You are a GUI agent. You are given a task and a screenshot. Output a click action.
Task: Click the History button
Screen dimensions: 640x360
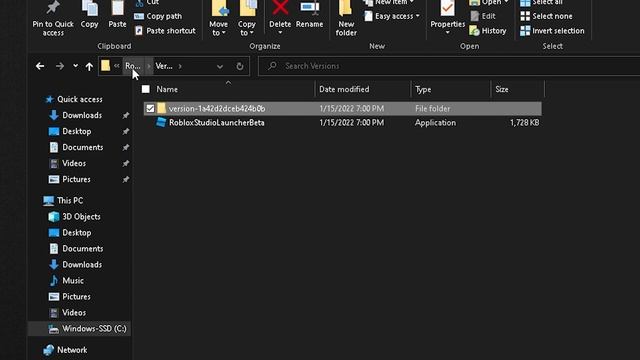(x=488, y=31)
